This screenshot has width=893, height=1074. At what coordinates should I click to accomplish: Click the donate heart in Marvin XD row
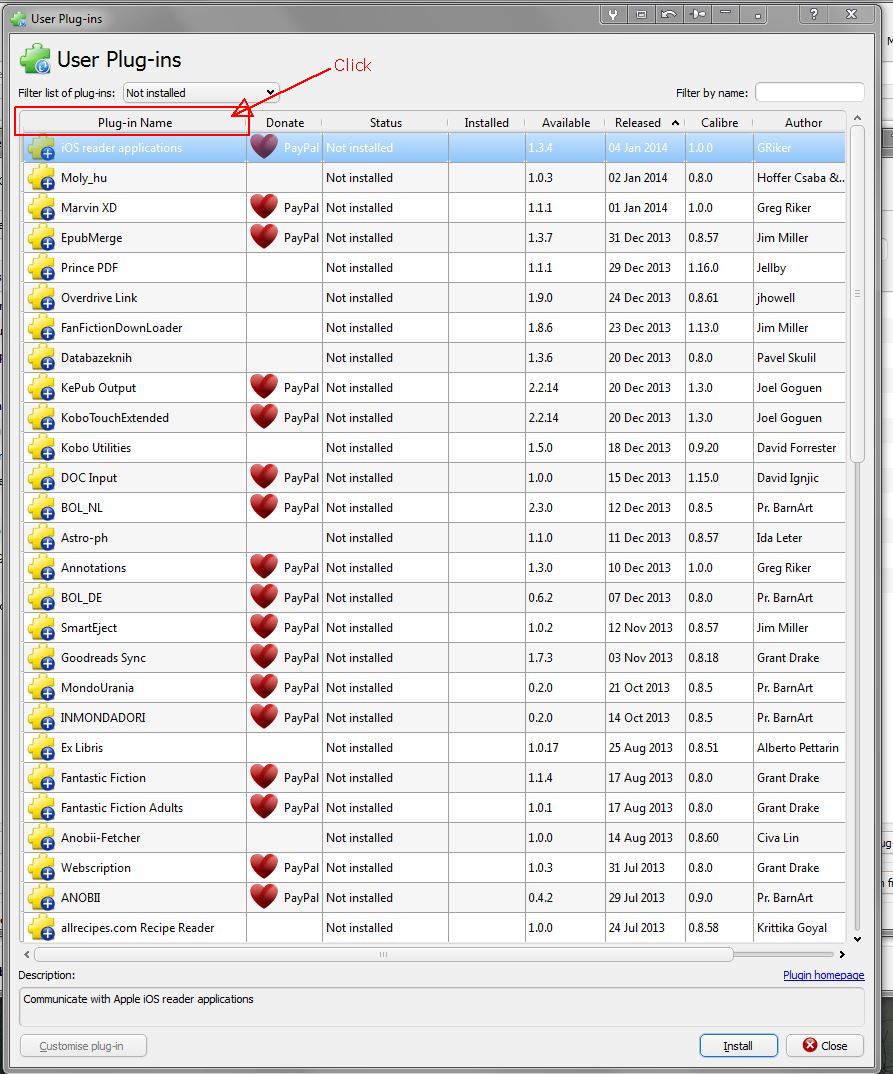point(264,207)
